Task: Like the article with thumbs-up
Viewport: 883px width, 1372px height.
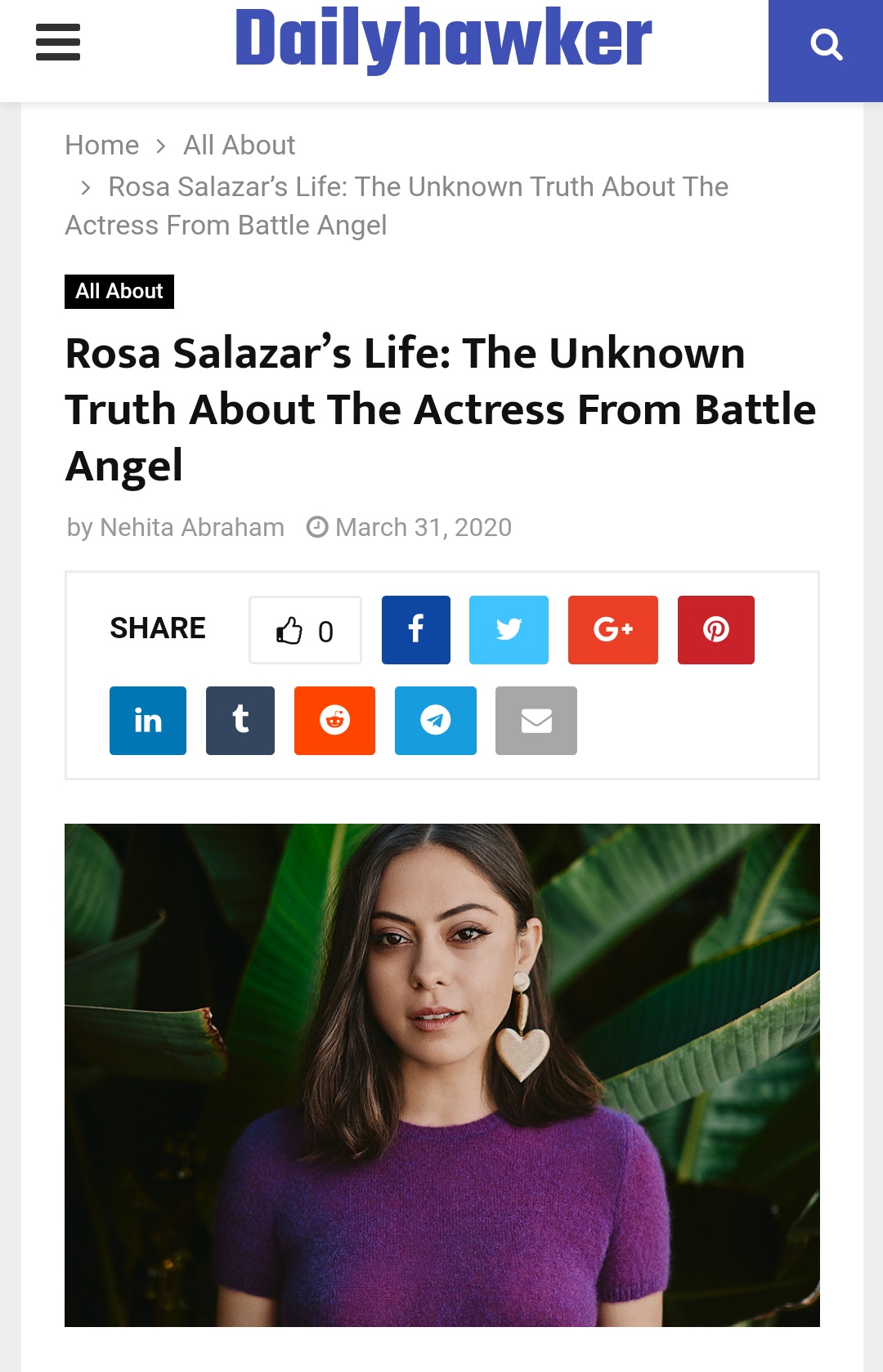Action: pos(305,631)
